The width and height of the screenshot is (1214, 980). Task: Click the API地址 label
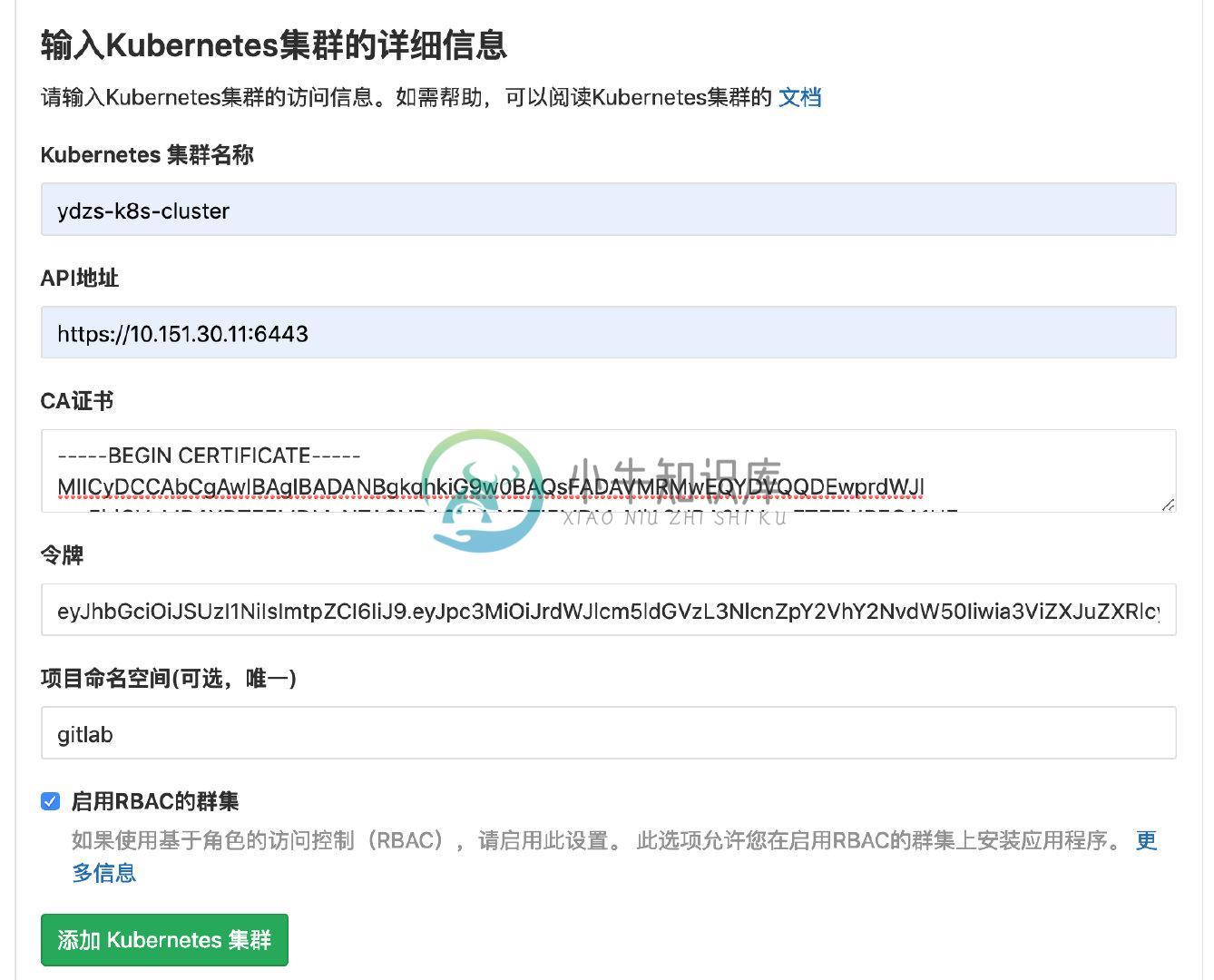pos(80,278)
